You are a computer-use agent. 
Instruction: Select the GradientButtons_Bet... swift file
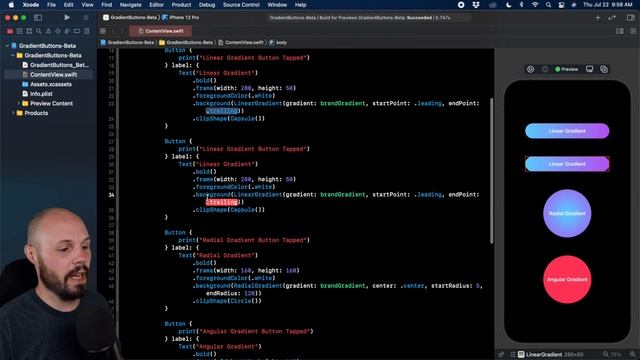pos(56,65)
